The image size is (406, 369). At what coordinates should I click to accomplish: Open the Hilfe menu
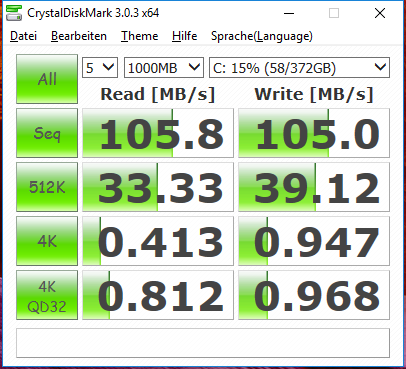[184, 36]
